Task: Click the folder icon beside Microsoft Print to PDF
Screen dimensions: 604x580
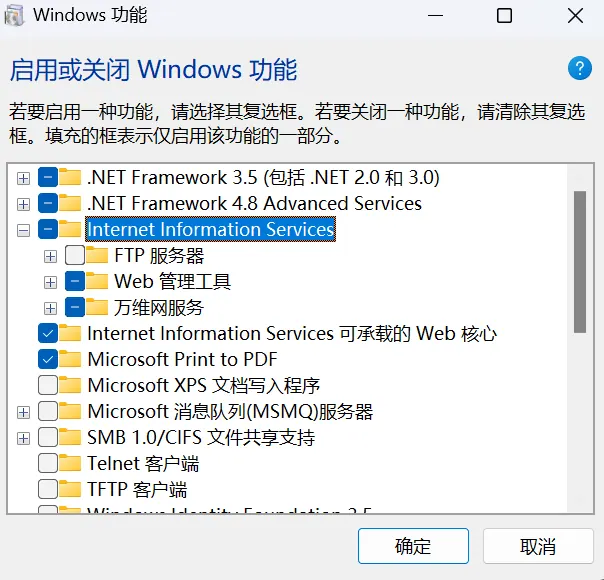Action: click(x=70, y=359)
